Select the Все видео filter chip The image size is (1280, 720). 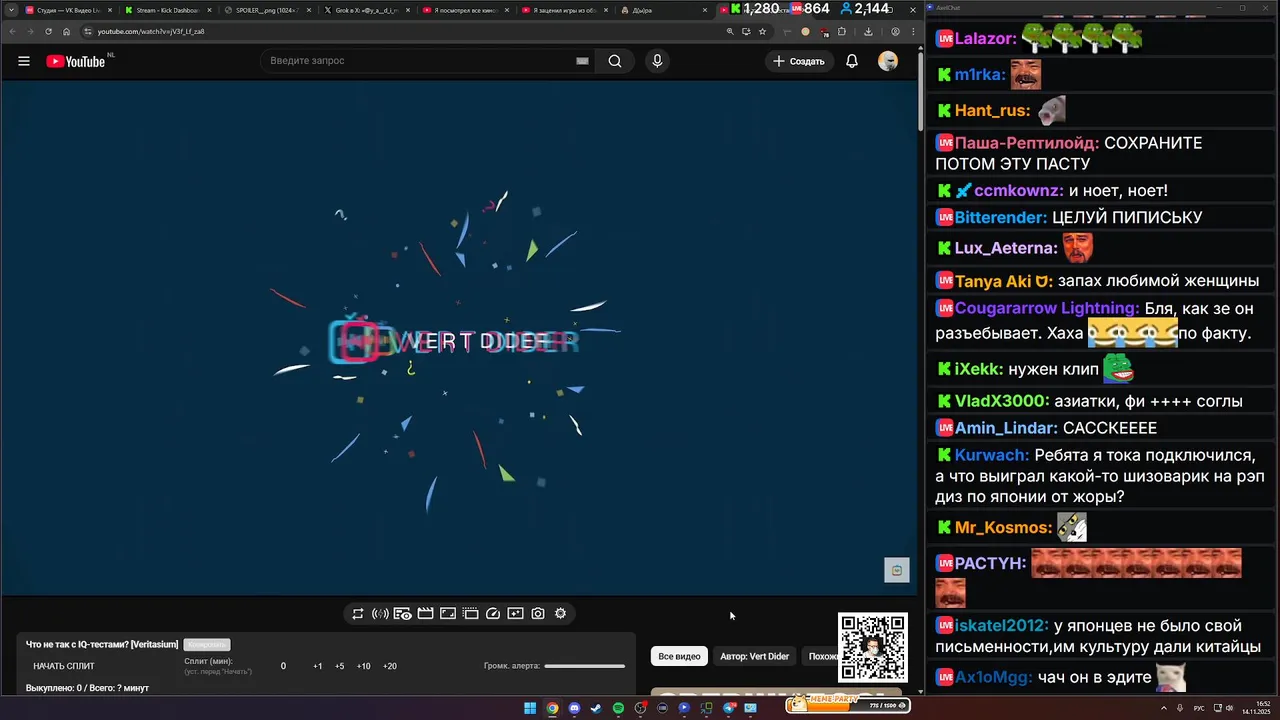coord(679,656)
